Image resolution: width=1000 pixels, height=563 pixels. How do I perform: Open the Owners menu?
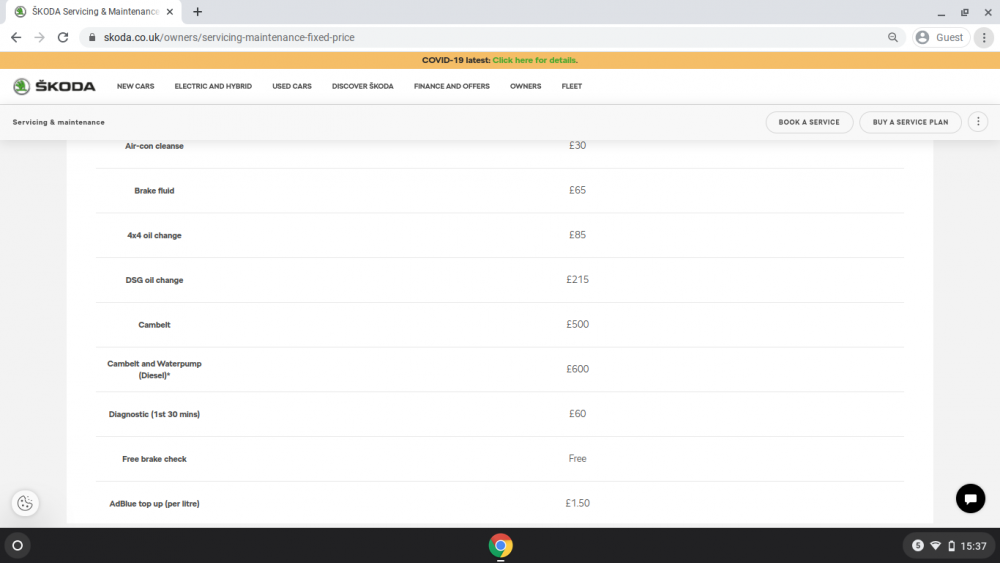pyautogui.click(x=526, y=86)
